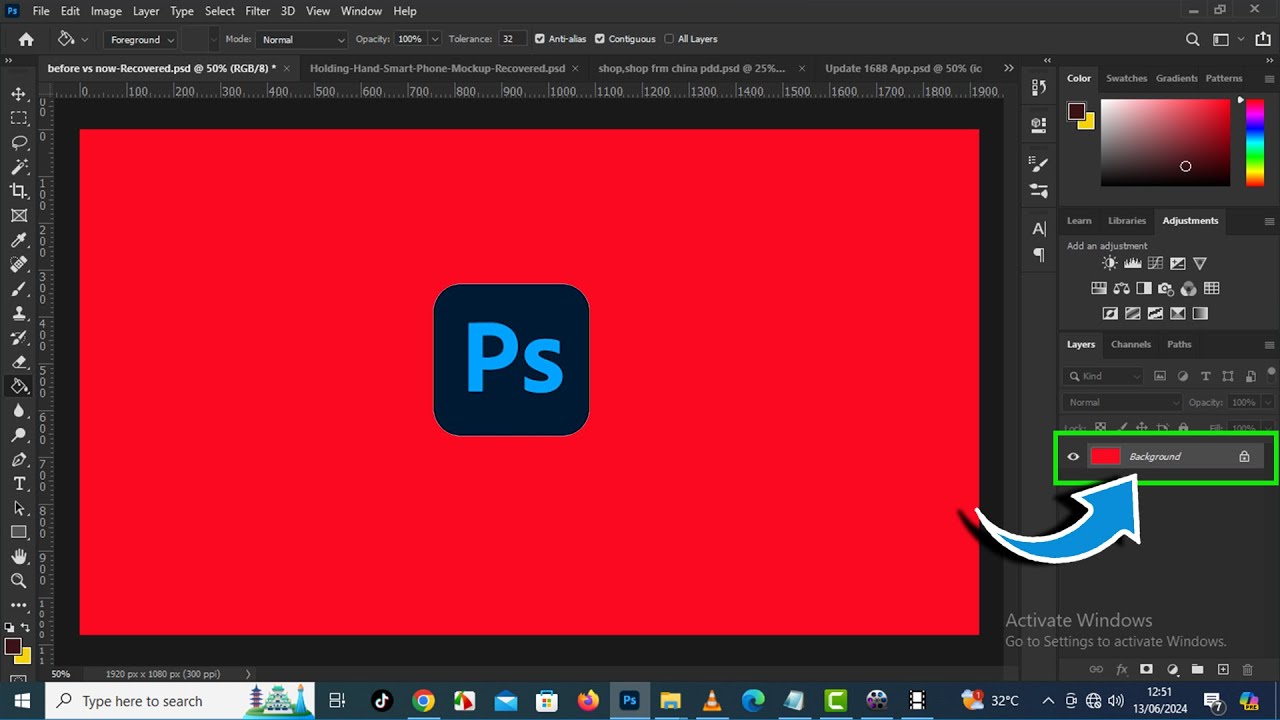
Task: Open the tool preset picker arrow
Action: coord(84,39)
